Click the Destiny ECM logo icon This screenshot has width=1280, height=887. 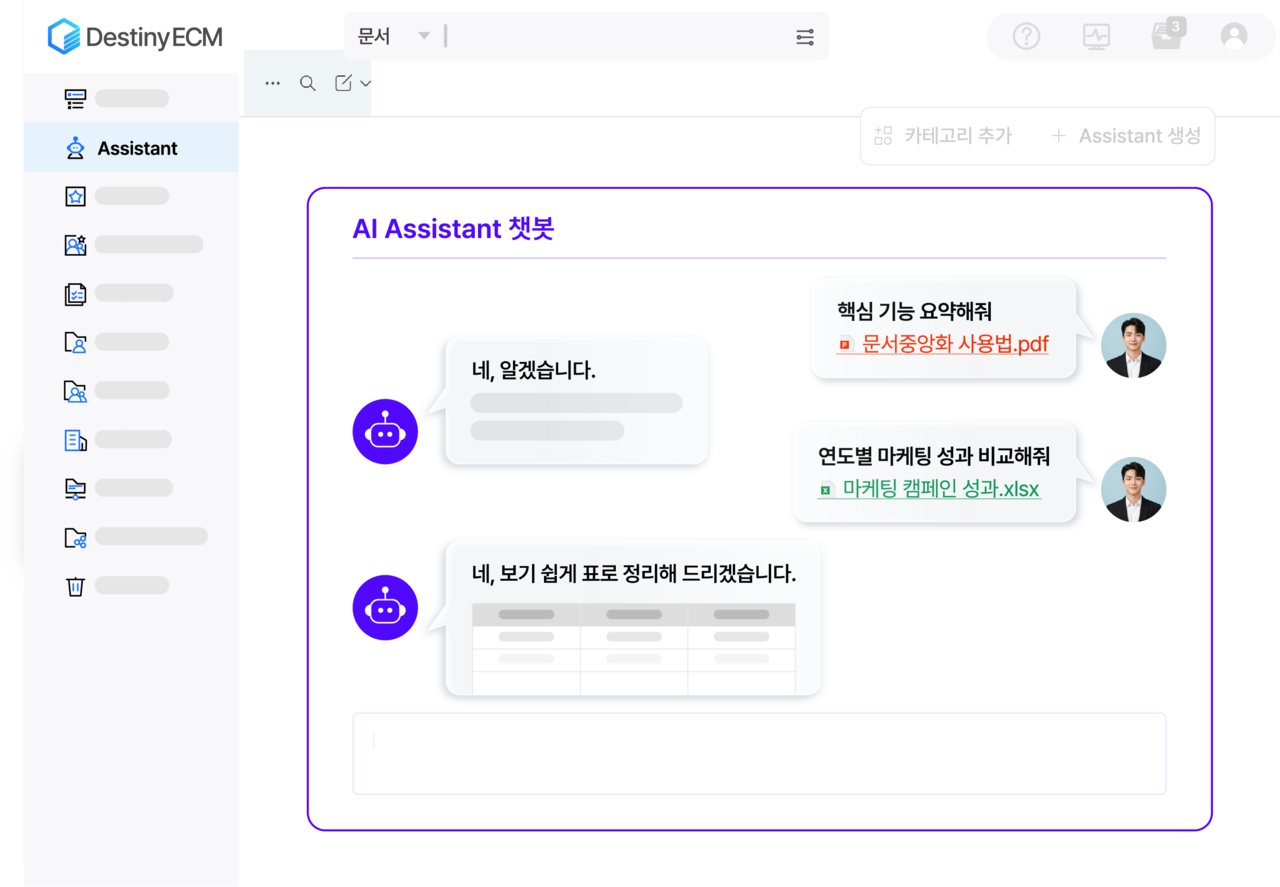click(62, 36)
